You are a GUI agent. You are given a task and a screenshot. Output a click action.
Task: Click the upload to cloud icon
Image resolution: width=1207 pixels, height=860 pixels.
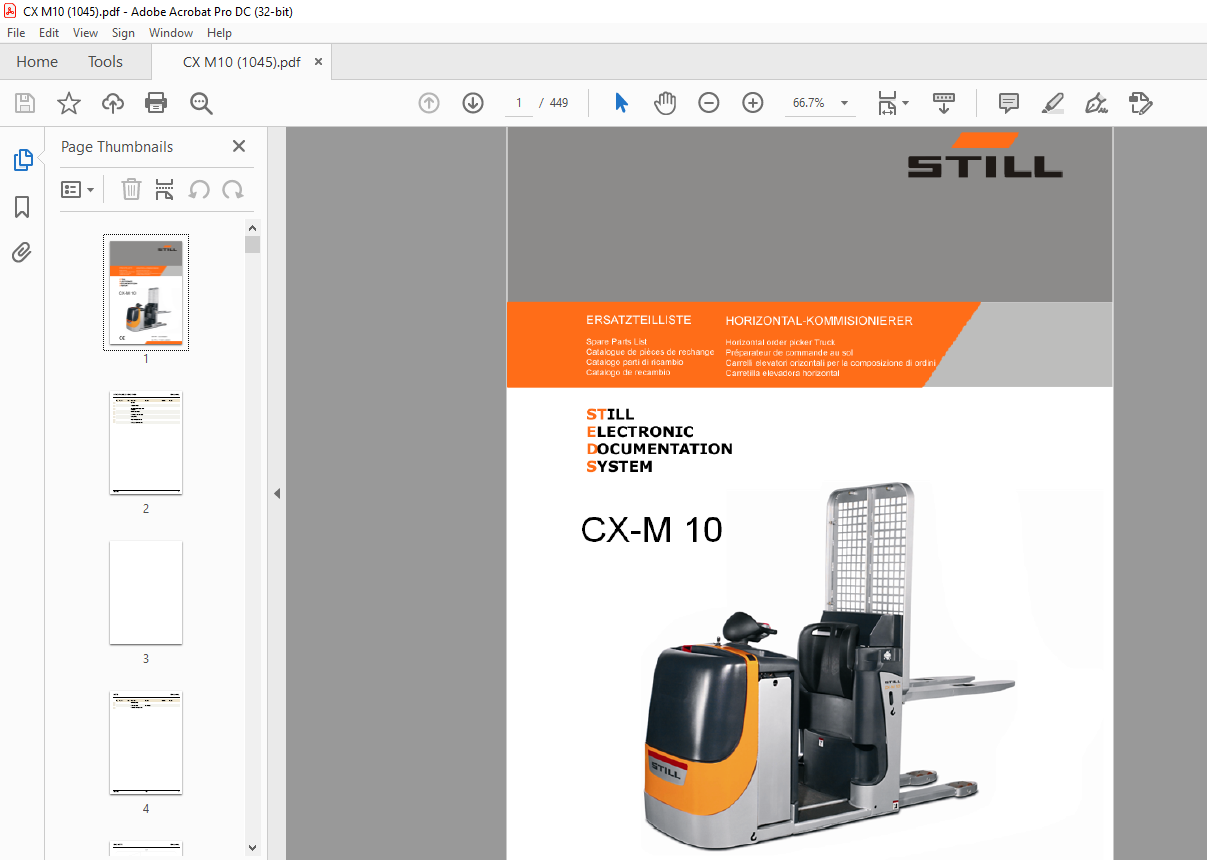113,103
